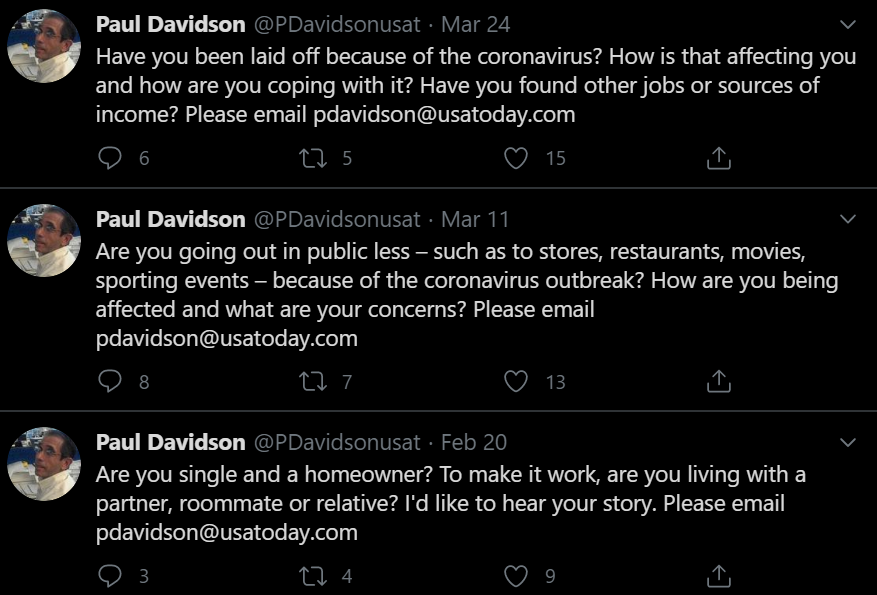Screen dimensions: 877x595
Task: Share the Mar 24 layoff tweet
Action: pos(719,158)
